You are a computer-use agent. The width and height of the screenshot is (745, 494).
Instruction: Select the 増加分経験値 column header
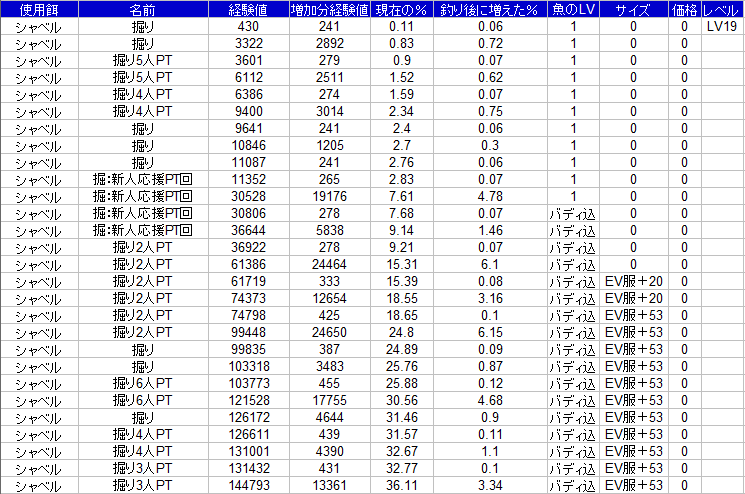coord(322,9)
